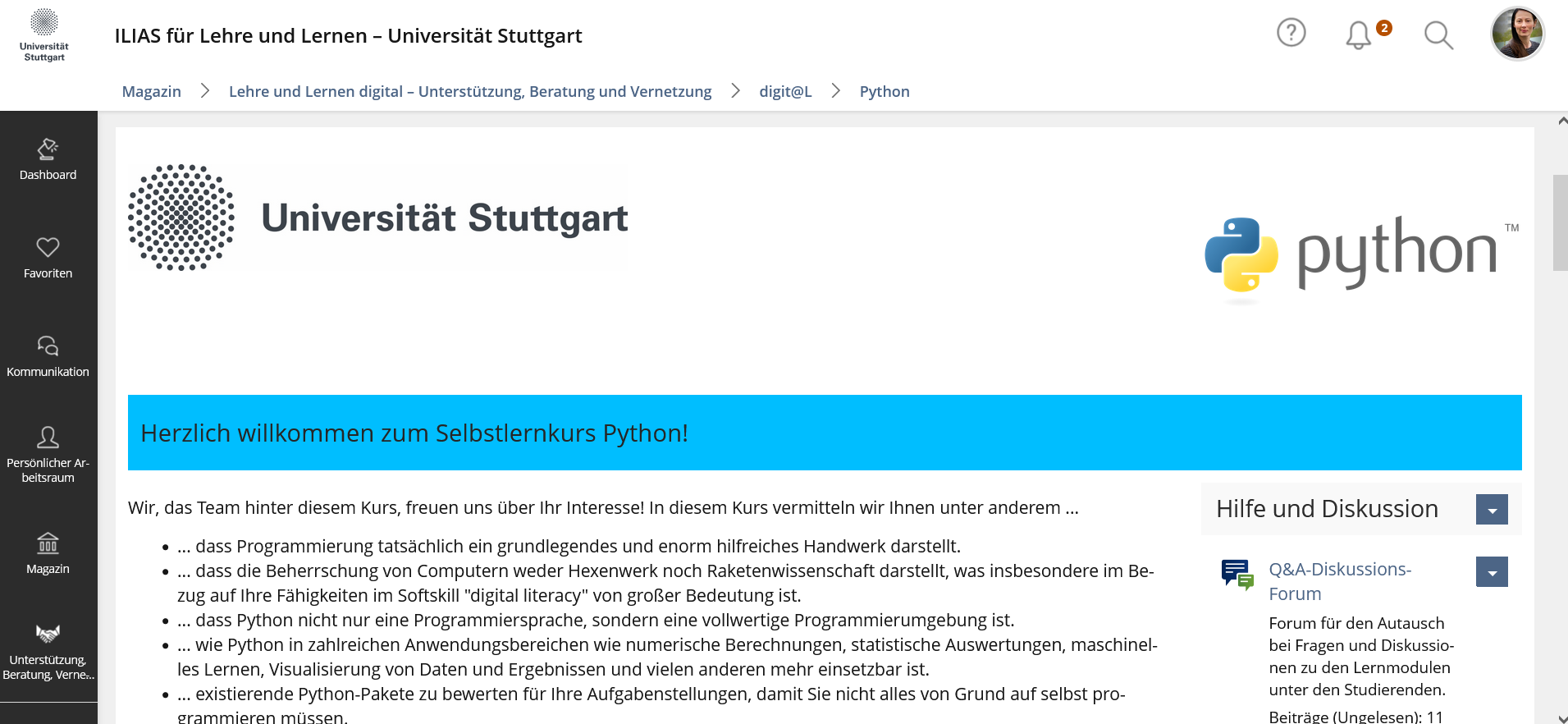Click 'Herzlich willkommen zum Selbstlernkurs Python!' heading
The height and width of the screenshot is (724, 1568).
(x=414, y=433)
